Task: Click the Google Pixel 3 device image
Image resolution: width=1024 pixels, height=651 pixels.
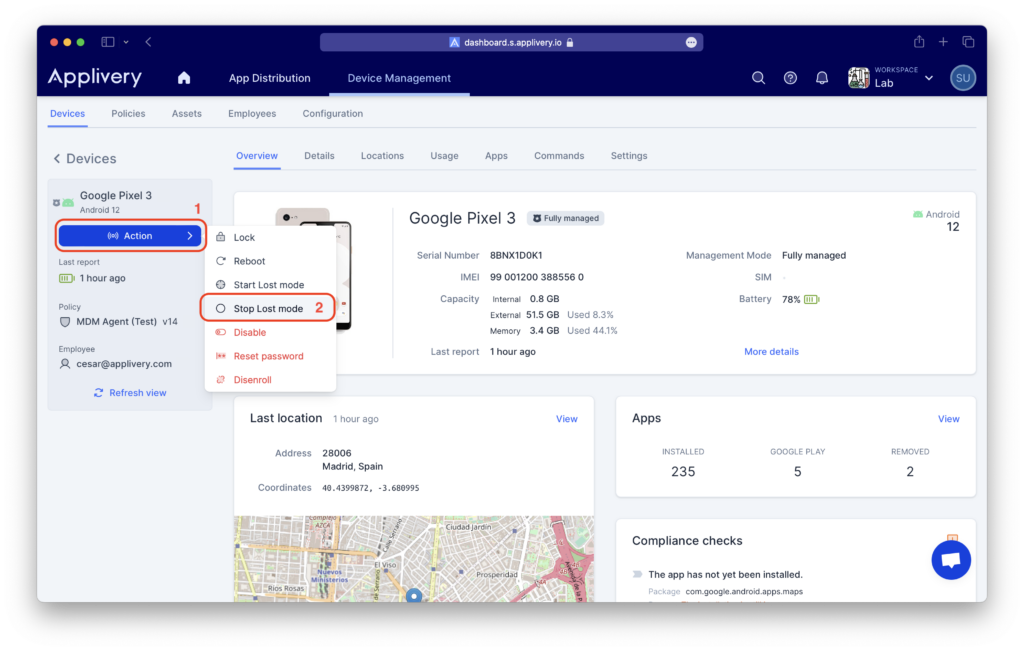Action: coord(313,269)
